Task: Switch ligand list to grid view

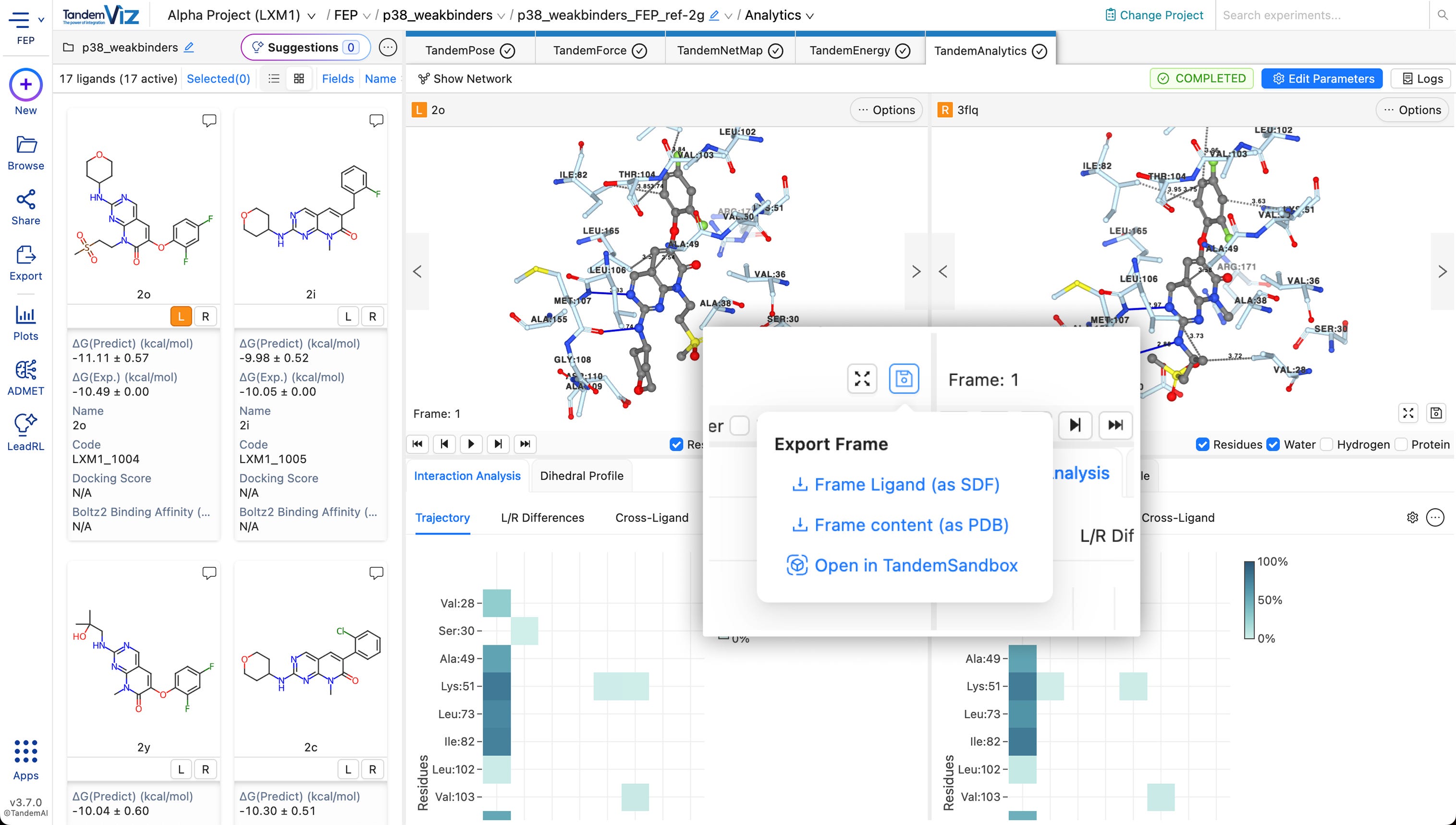Action: pyautogui.click(x=299, y=79)
